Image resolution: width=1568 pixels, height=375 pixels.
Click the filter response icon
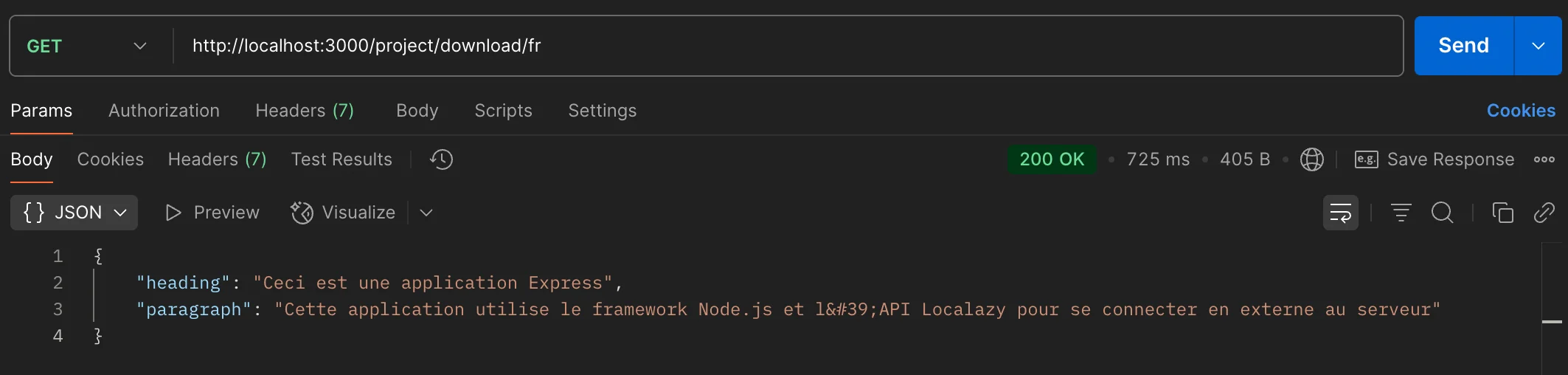coord(1401,213)
